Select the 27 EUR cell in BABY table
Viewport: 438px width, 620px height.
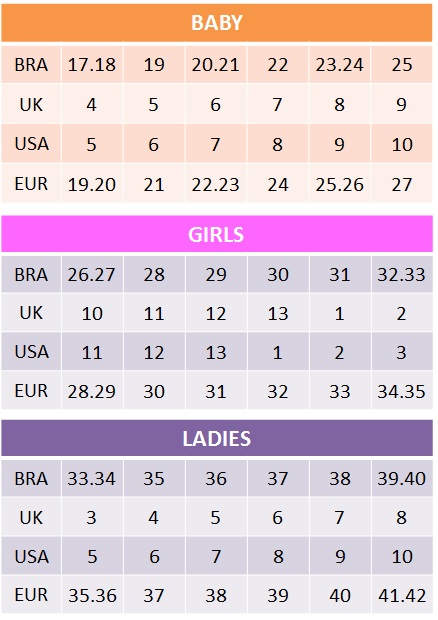[402, 184]
